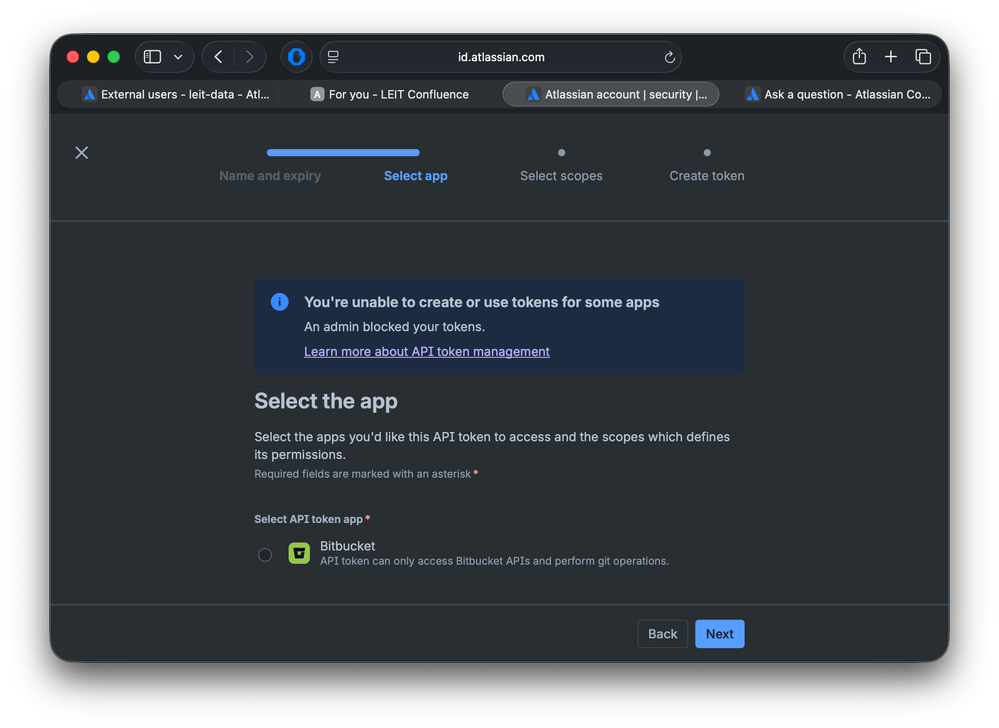Open the Share menu icon
Image resolution: width=999 pixels, height=728 pixels.
[858, 57]
